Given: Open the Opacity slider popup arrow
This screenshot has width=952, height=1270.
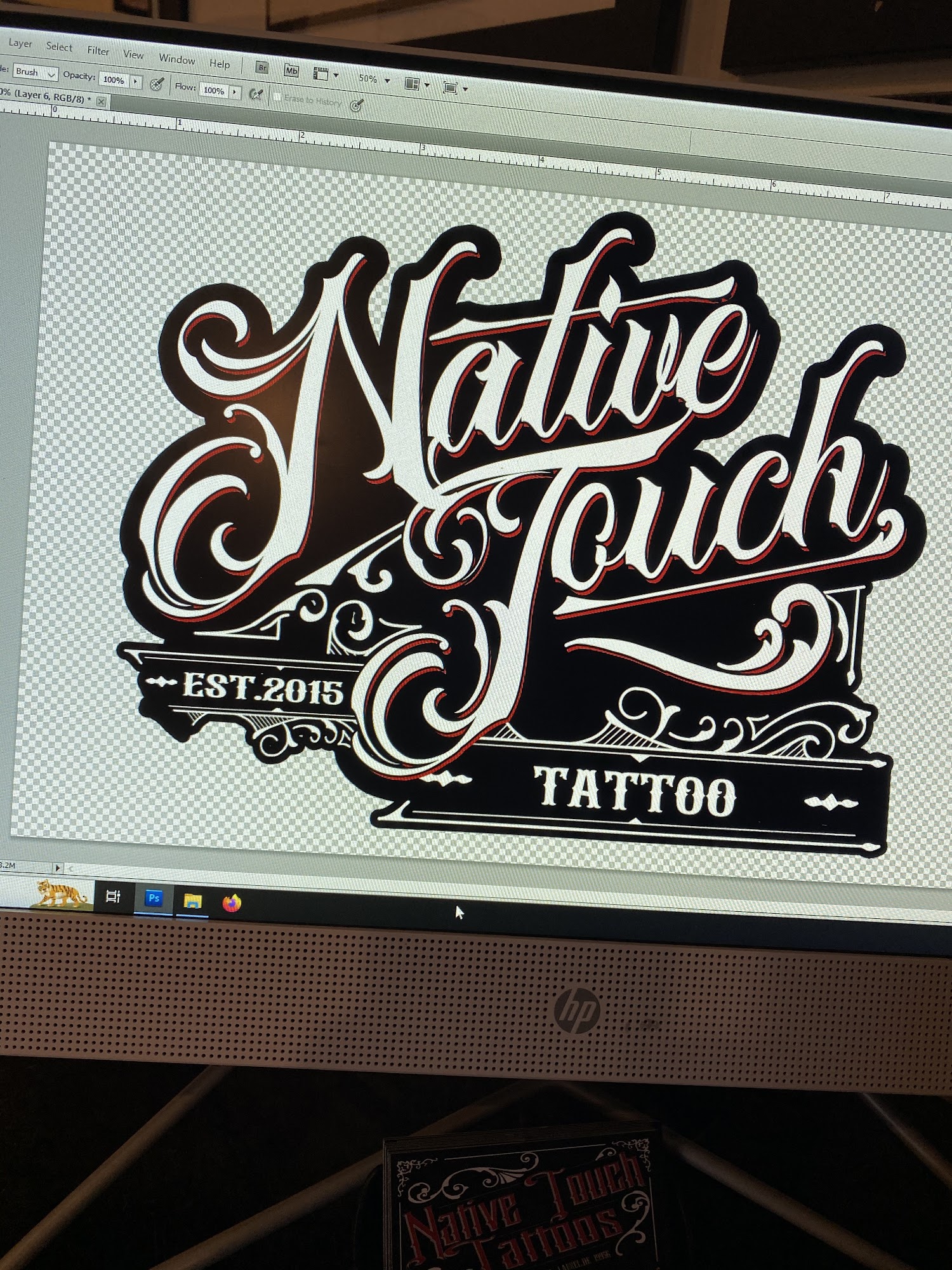Looking at the screenshot, I should 136,82.
